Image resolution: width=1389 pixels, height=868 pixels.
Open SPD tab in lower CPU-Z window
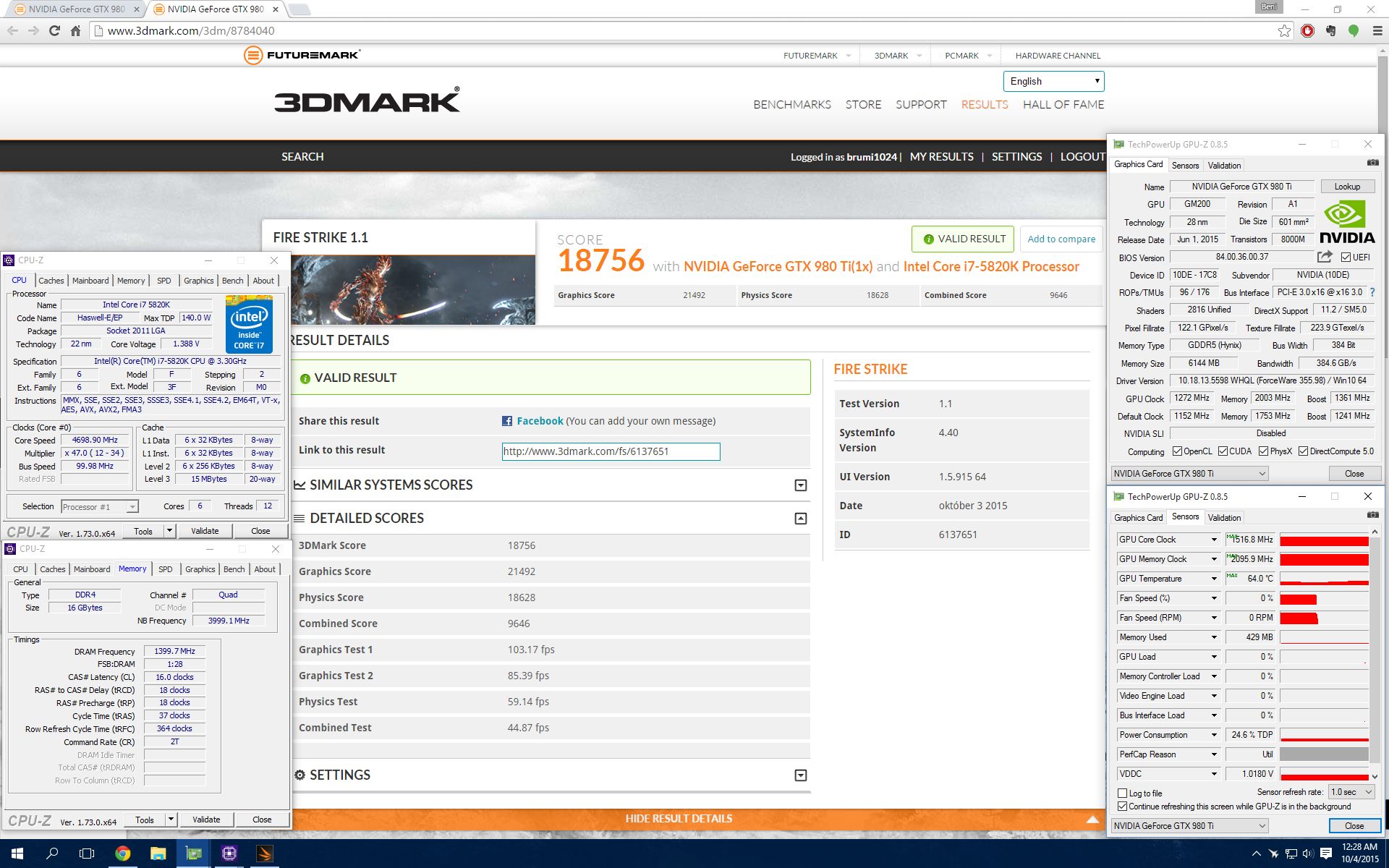click(x=166, y=569)
